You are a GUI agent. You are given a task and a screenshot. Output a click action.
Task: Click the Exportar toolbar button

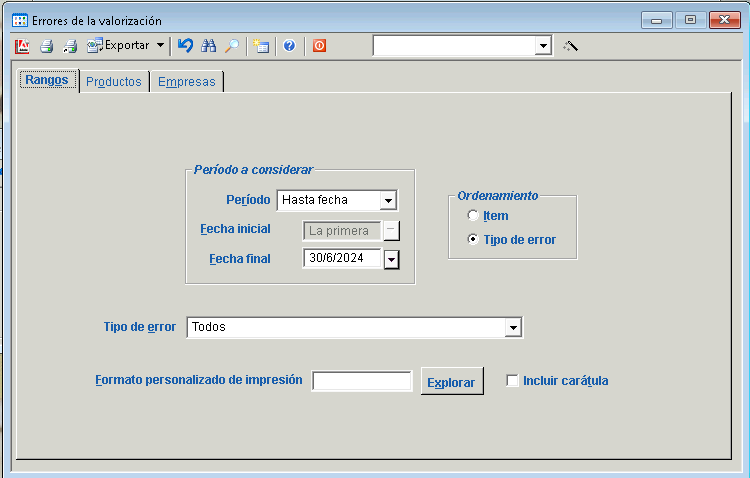point(118,46)
